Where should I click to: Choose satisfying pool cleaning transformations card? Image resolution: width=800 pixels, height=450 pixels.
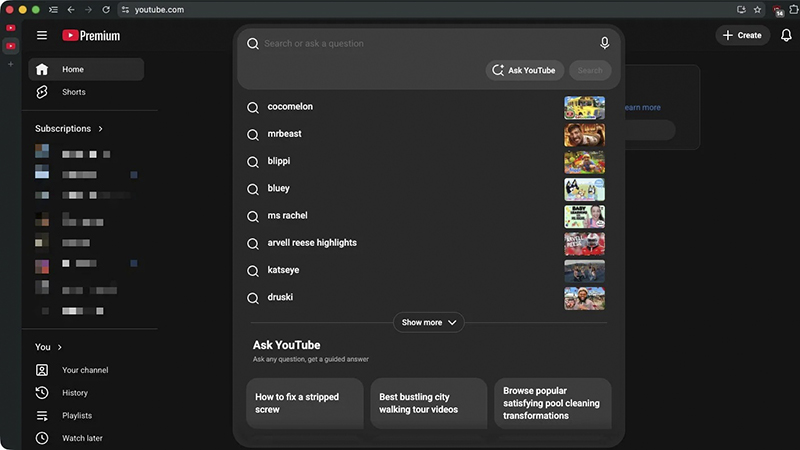(x=553, y=403)
